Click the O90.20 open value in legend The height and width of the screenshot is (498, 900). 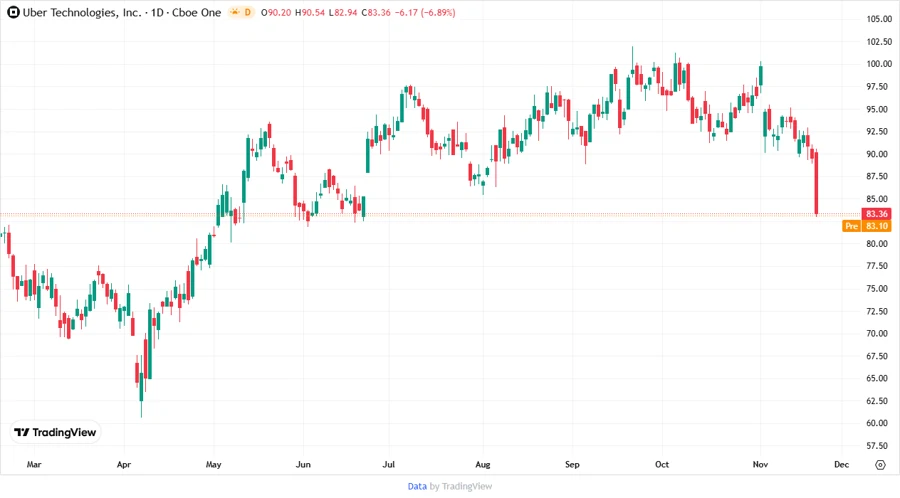[x=276, y=13]
